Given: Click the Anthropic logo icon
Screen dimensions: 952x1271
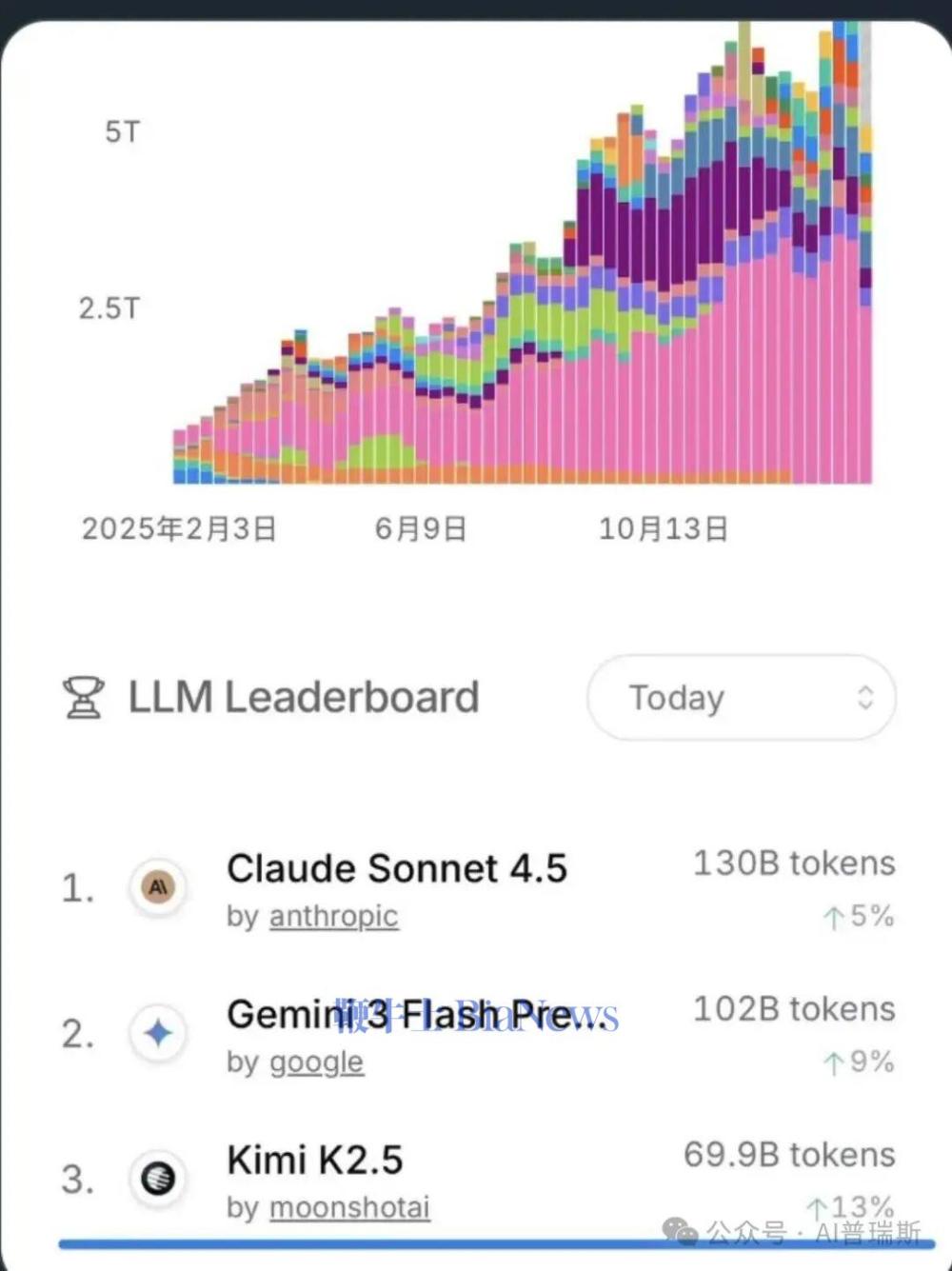Looking at the screenshot, I should (x=158, y=887).
